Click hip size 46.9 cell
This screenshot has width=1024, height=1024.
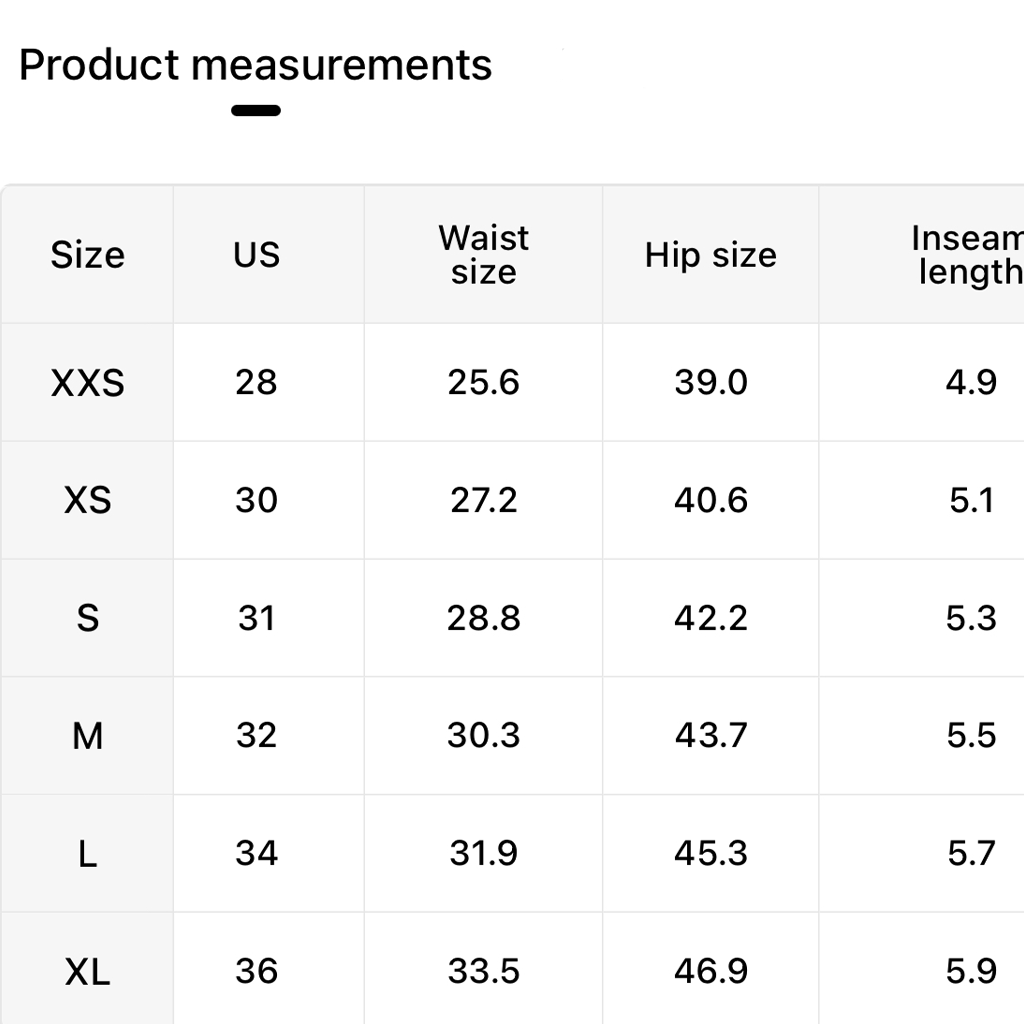(710, 971)
